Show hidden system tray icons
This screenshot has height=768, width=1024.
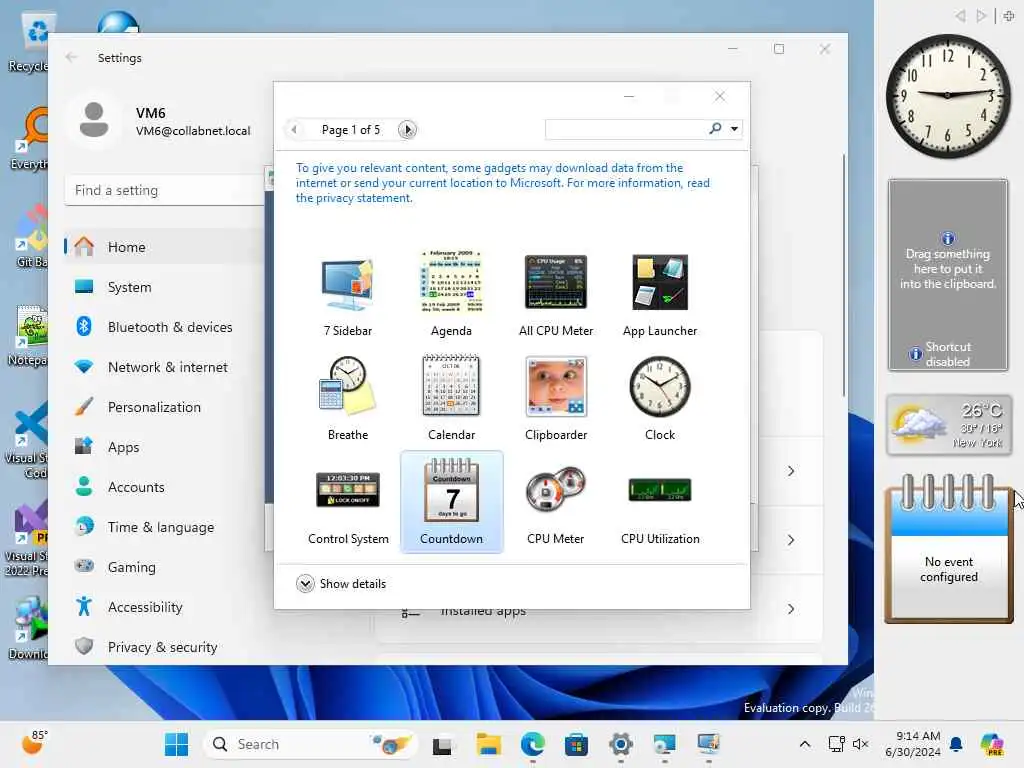click(805, 744)
